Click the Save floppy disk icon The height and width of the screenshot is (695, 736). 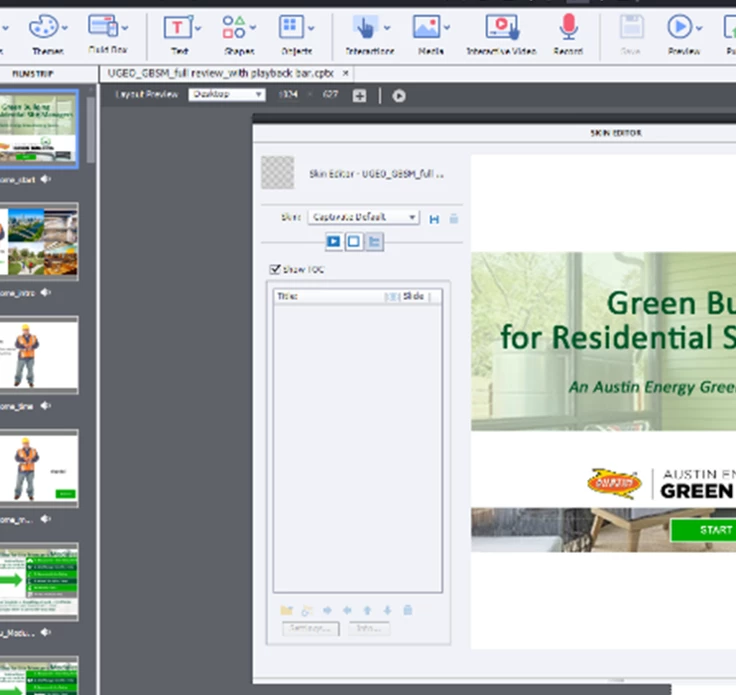(631, 27)
